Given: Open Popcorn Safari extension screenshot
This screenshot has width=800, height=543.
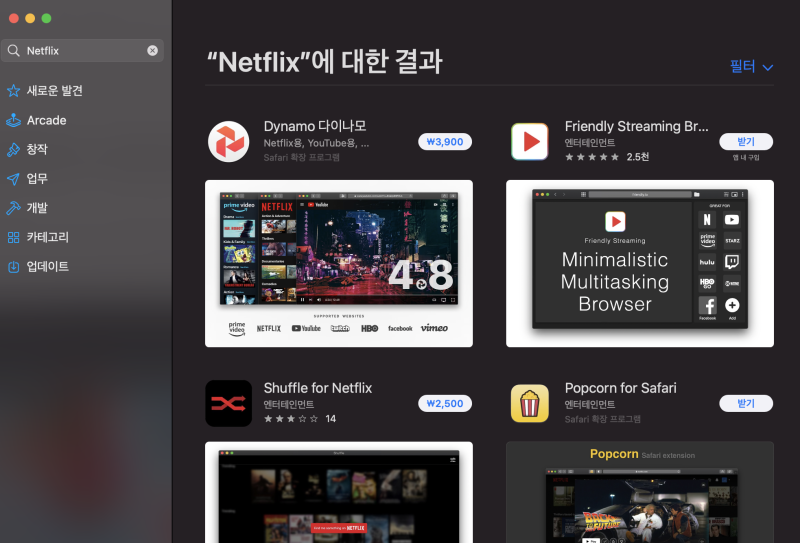Looking at the screenshot, I should click(x=640, y=492).
